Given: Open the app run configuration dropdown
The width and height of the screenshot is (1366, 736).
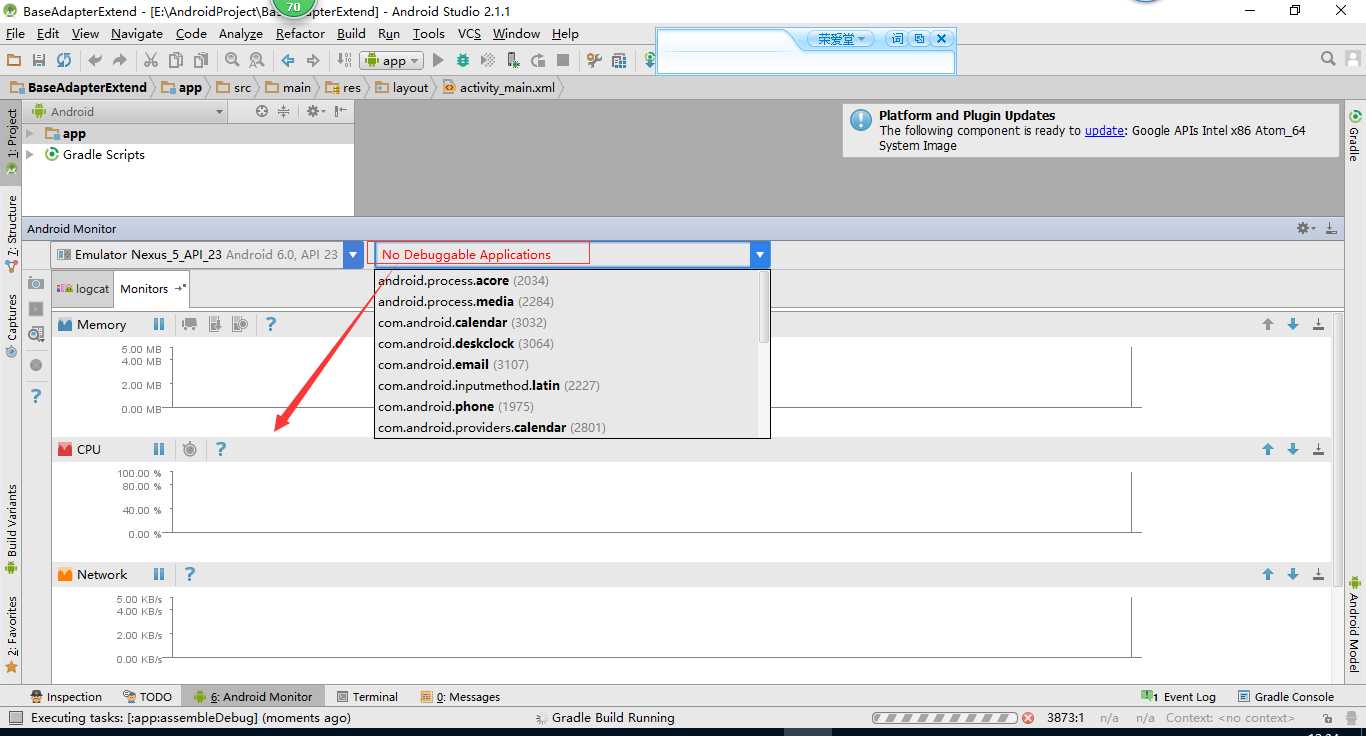Looking at the screenshot, I should [x=392, y=61].
